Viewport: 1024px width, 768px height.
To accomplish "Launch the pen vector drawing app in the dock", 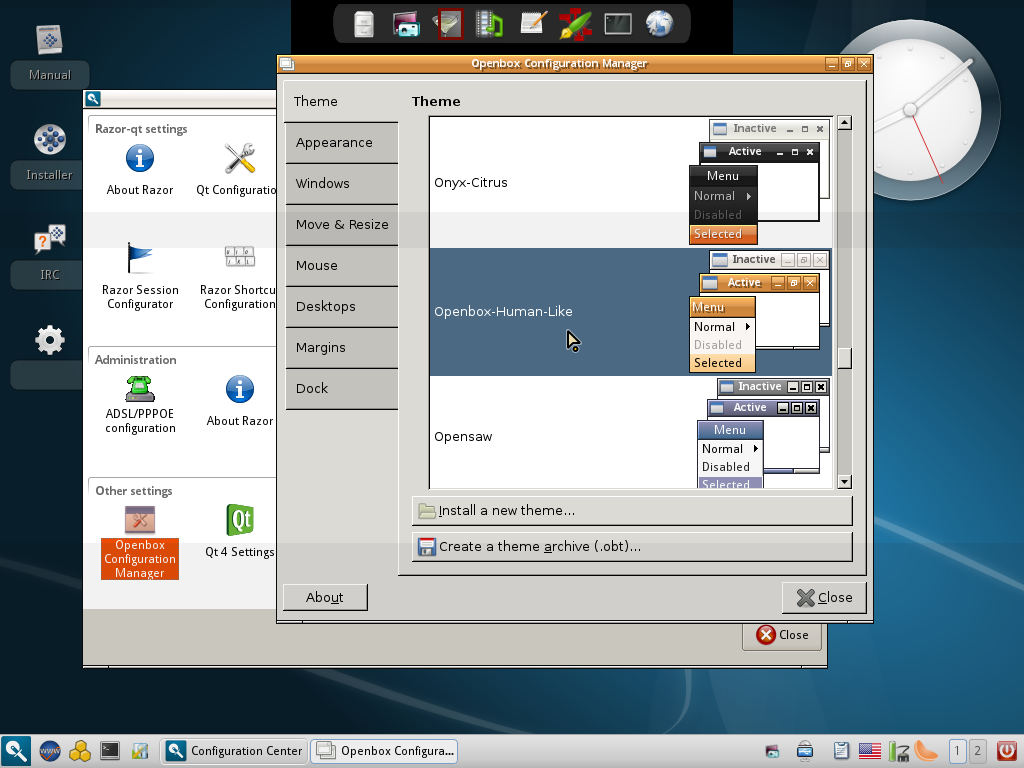I will [x=575, y=24].
